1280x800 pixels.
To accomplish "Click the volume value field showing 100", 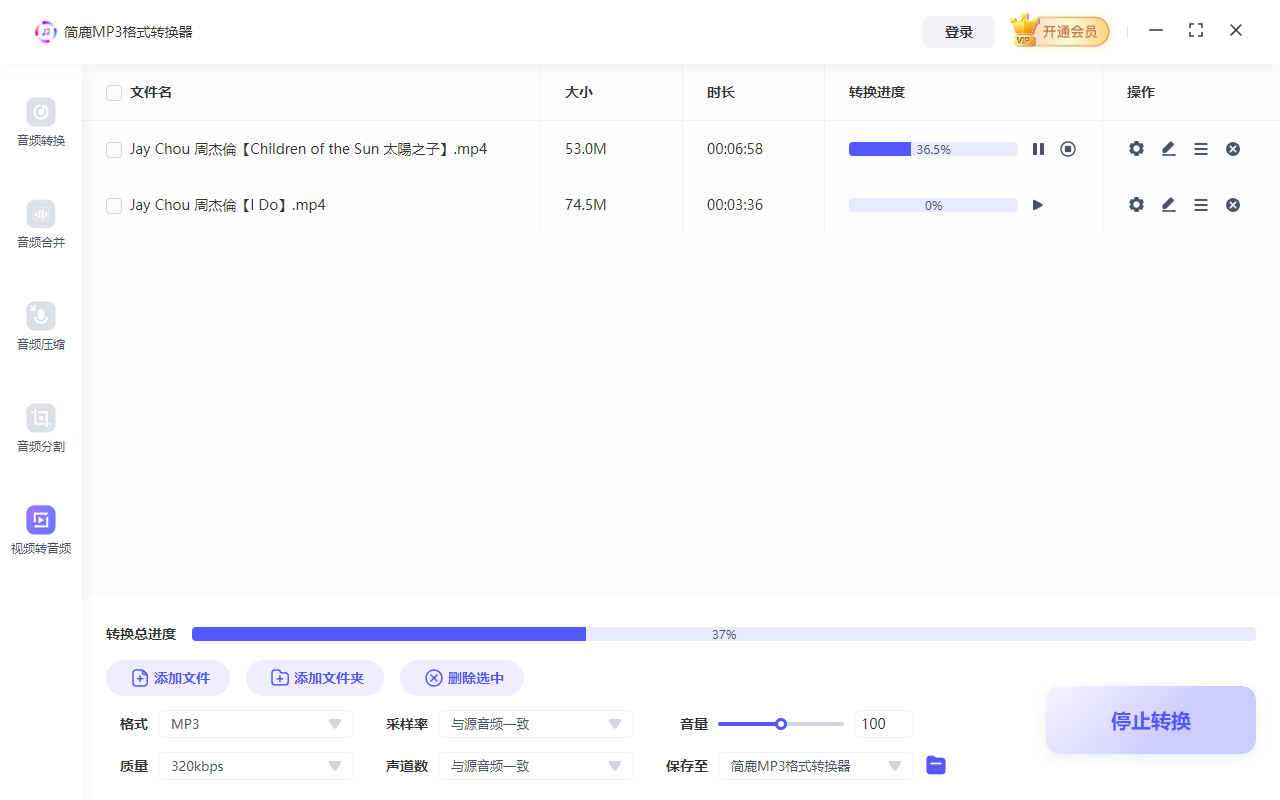I will point(884,724).
